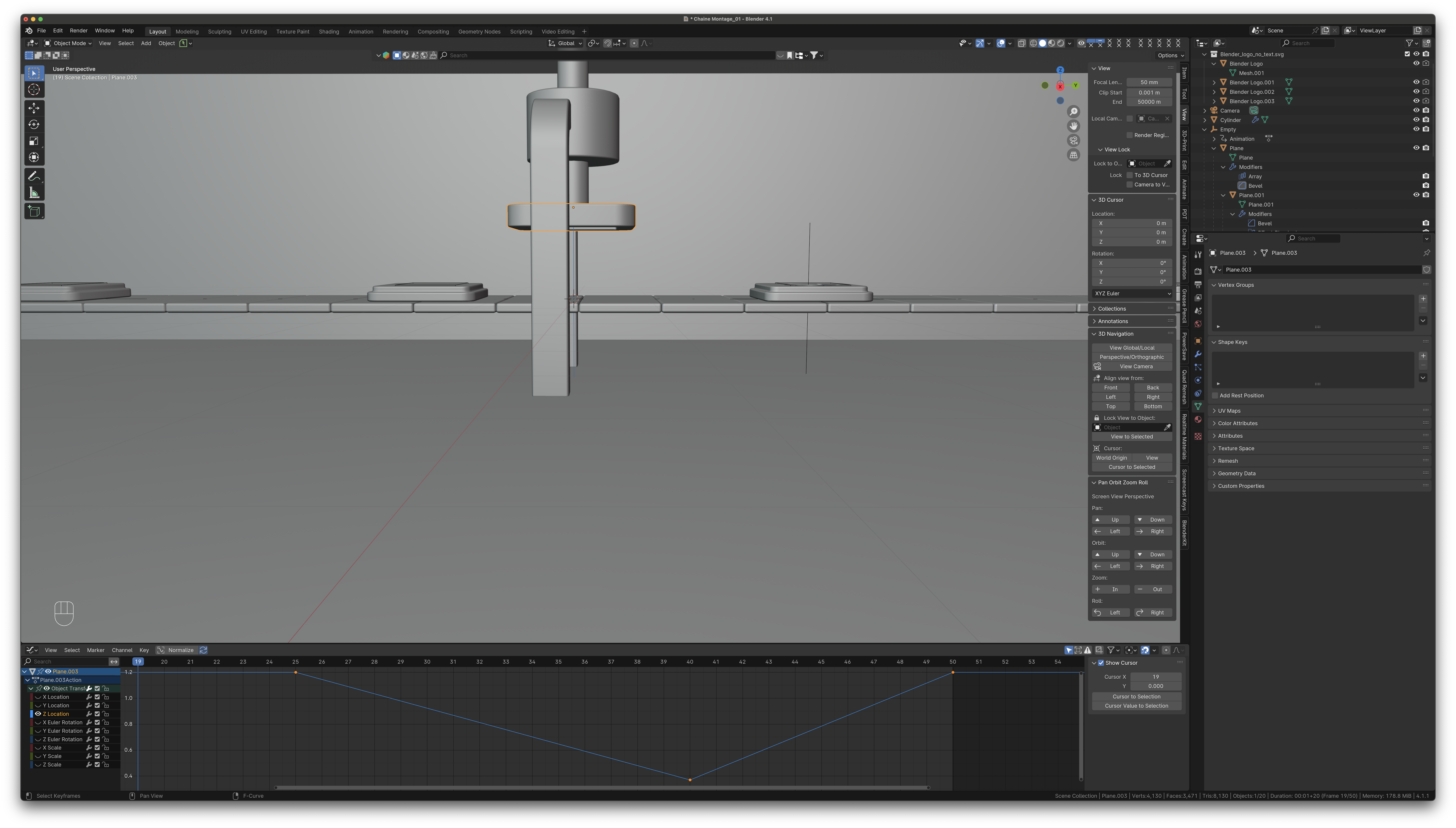Toggle camera view with the viewport camera gizmo
This screenshot has height=828, width=1456.
(1073, 140)
